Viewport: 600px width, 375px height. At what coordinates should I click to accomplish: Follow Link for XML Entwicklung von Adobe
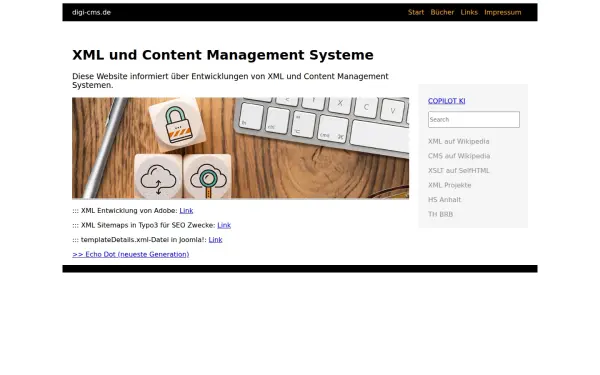pyautogui.click(x=186, y=211)
